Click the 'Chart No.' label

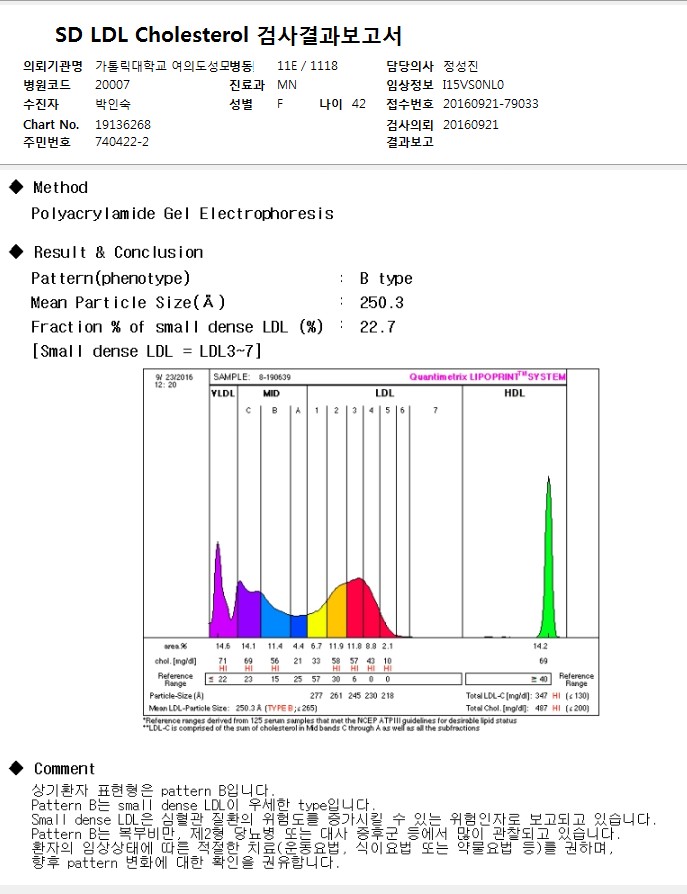51,124
